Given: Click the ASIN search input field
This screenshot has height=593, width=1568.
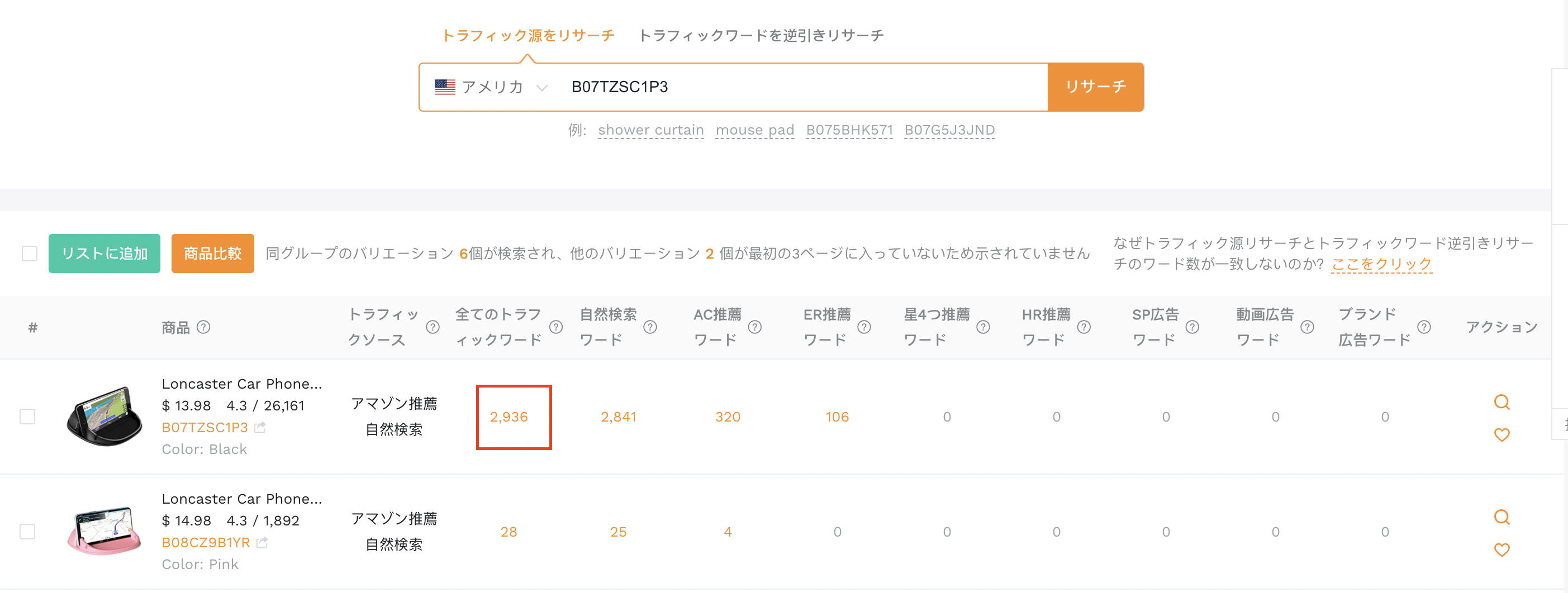Looking at the screenshot, I should [804, 87].
